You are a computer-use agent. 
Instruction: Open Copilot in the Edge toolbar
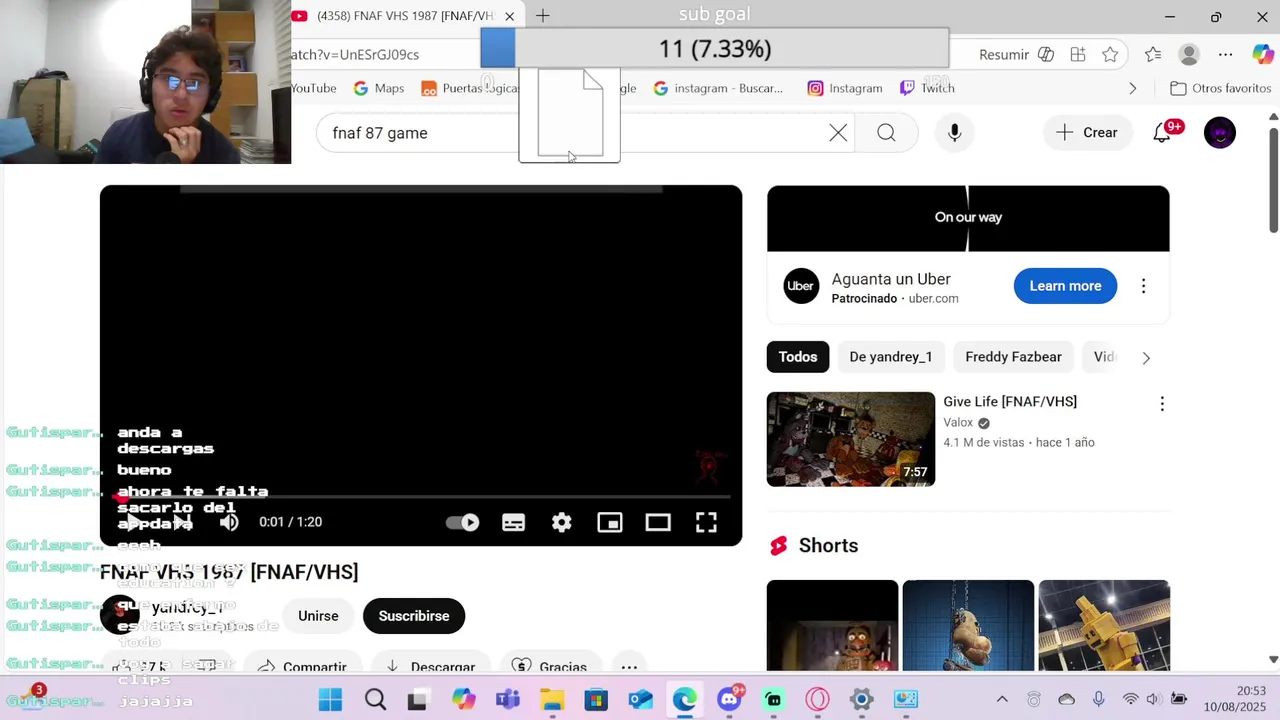1262,55
